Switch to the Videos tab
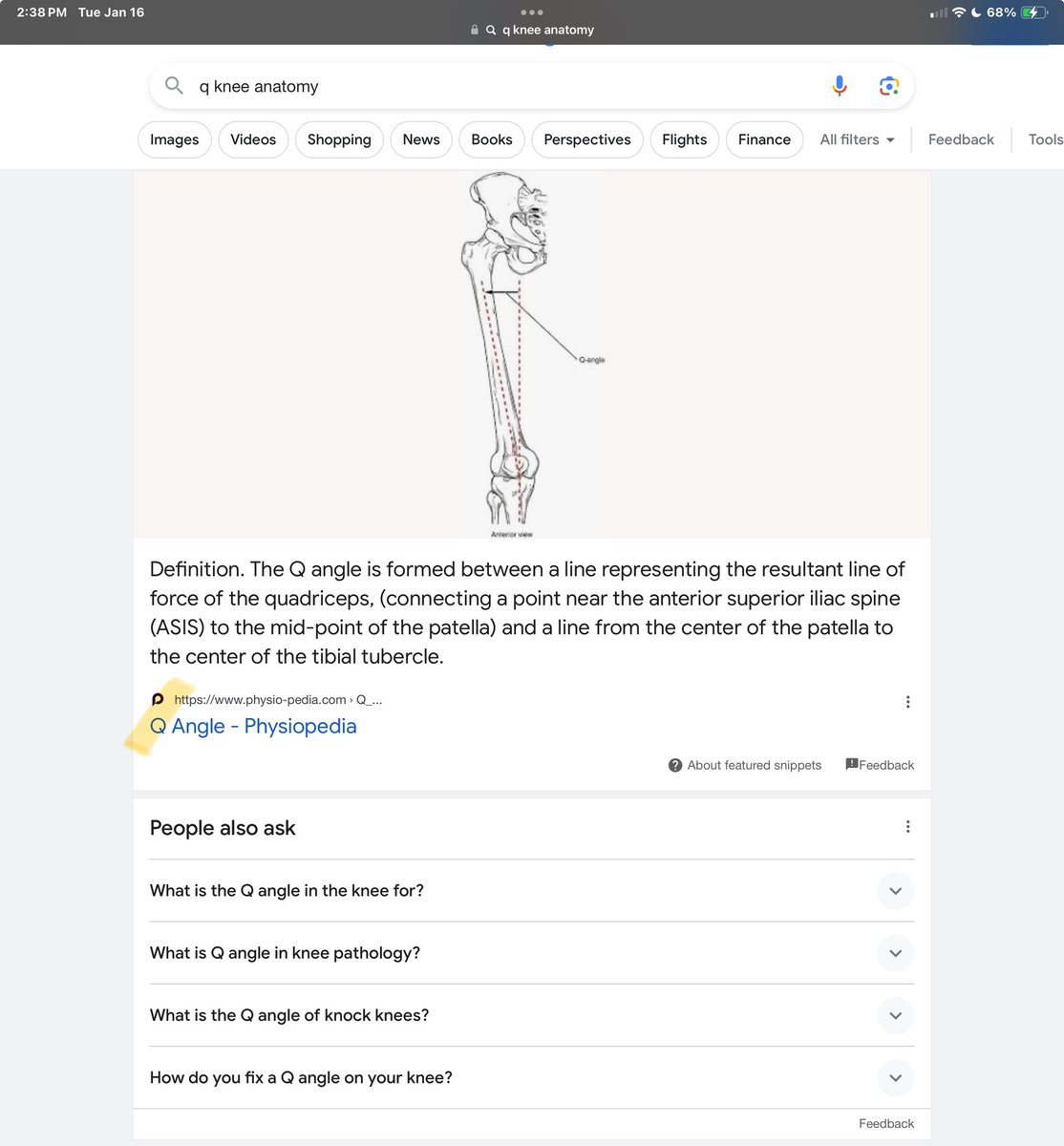Viewport: 1064px width, 1146px height. click(253, 139)
